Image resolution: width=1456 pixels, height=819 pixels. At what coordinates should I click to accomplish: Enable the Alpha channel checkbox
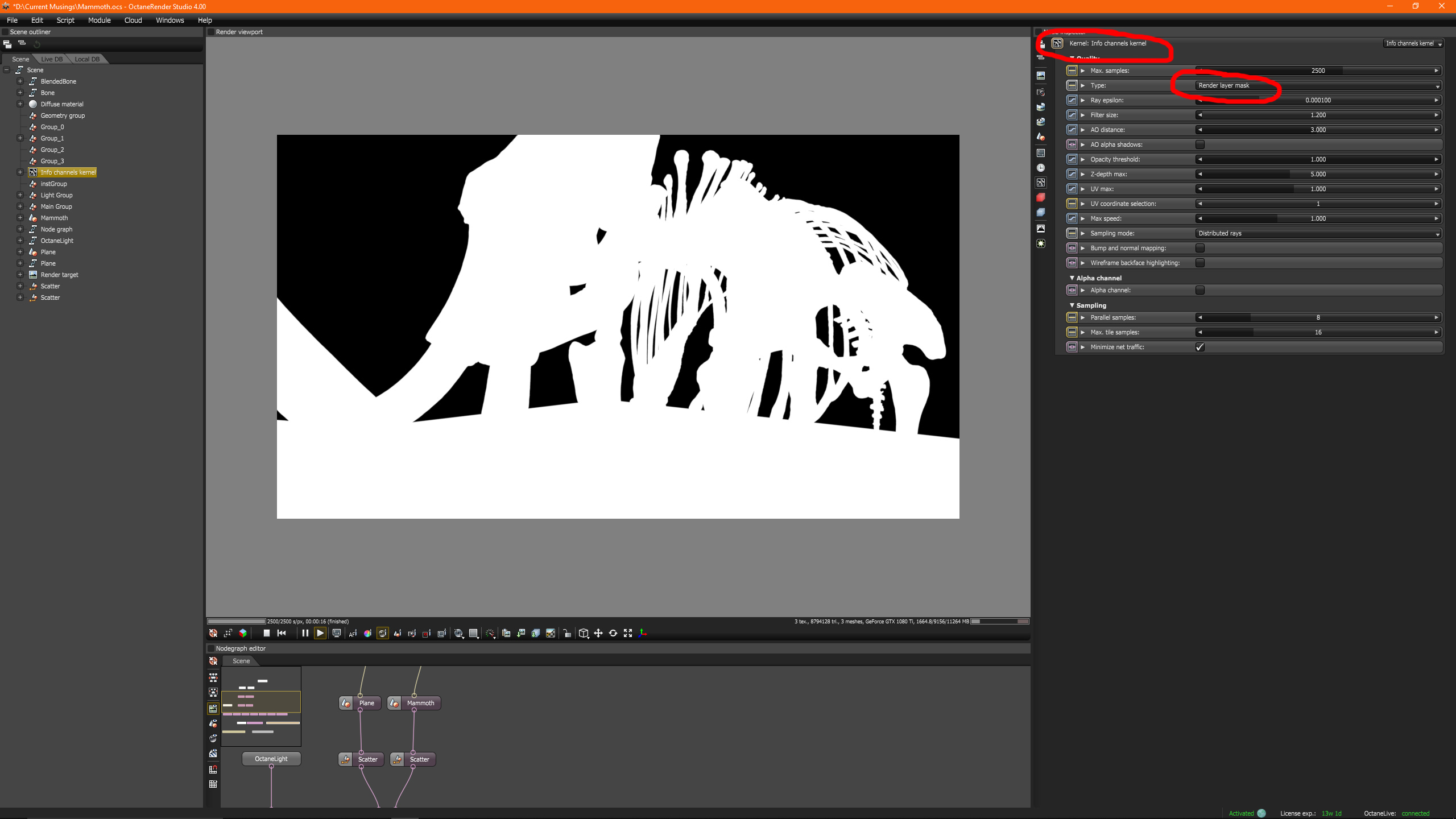coord(1200,290)
